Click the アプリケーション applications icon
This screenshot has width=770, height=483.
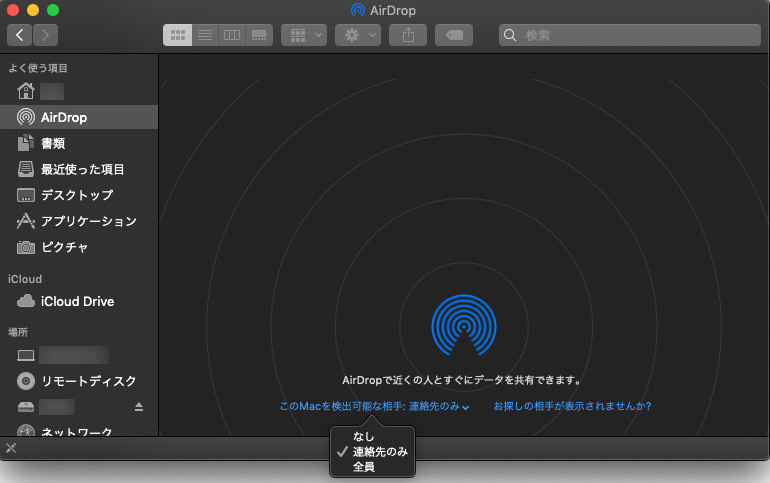tap(26, 221)
